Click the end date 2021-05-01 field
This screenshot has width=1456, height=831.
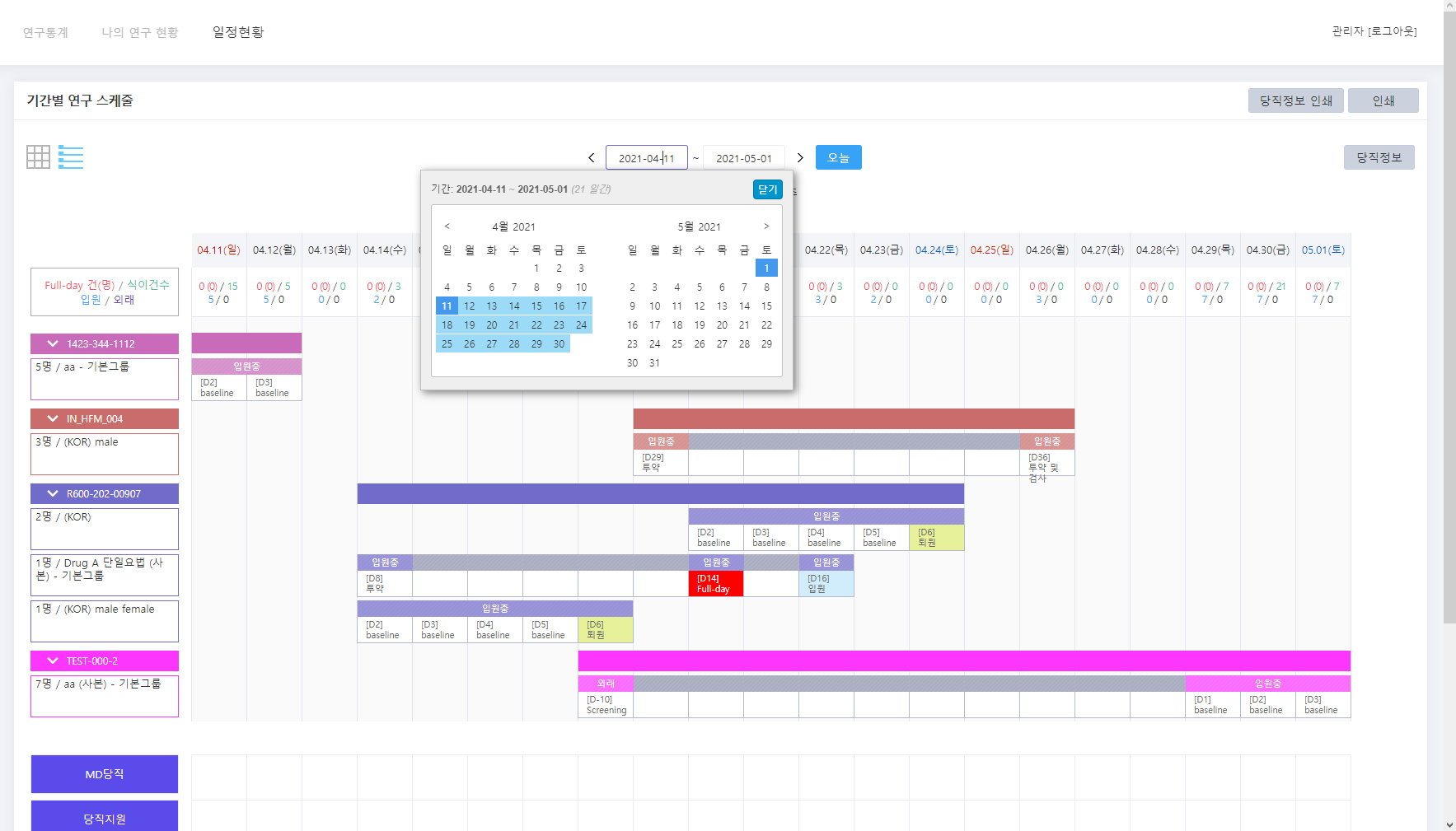[x=743, y=158]
